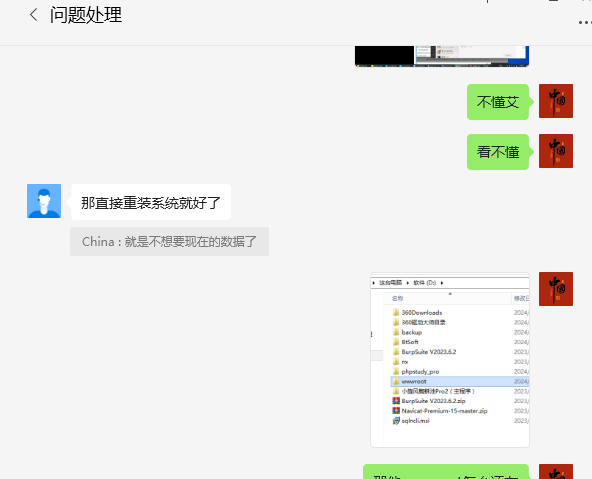Click the red avatar beside 看不懂

[x=556, y=151]
